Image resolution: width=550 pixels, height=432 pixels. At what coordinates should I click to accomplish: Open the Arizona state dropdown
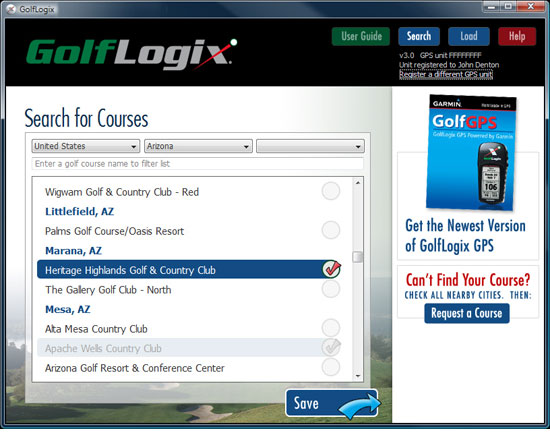(x=198, y=146)
